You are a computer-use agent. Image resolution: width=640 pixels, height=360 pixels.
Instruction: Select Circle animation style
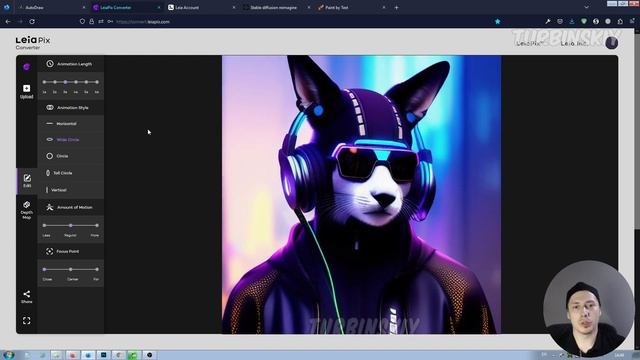[71, 156]
